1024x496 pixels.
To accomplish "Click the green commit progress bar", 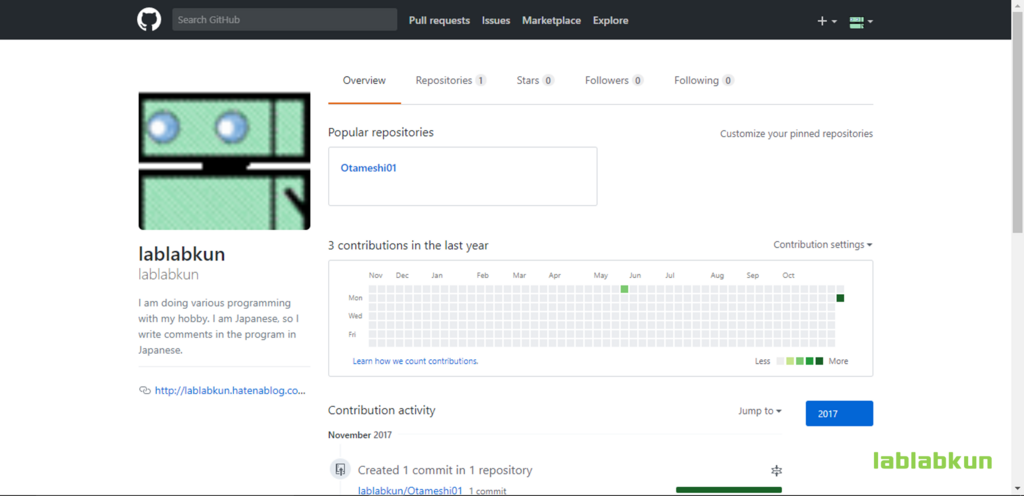I will 729,489.
